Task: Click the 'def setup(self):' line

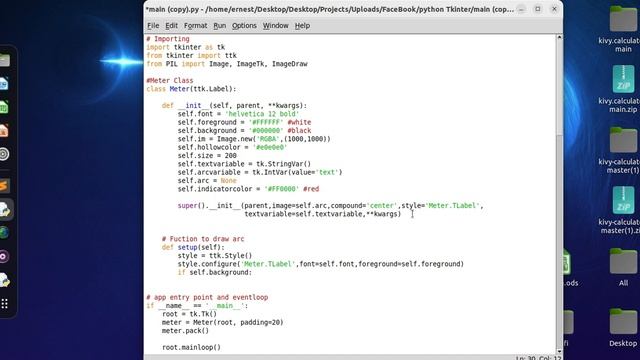Action: pyautogui.click(x=193, y=247)
